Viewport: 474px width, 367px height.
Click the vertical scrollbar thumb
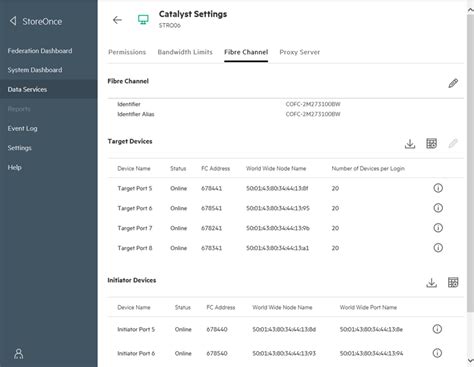[470, 163]
